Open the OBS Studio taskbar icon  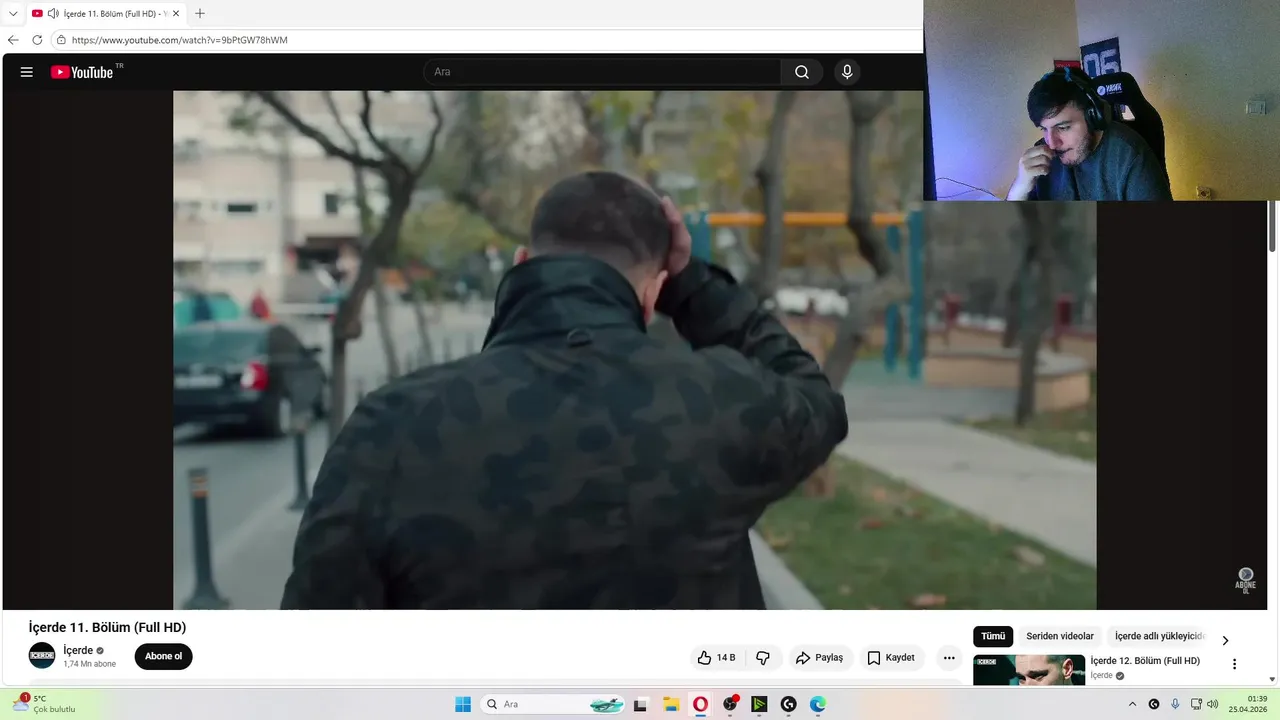pyautogui.click(x=730, y=704)
